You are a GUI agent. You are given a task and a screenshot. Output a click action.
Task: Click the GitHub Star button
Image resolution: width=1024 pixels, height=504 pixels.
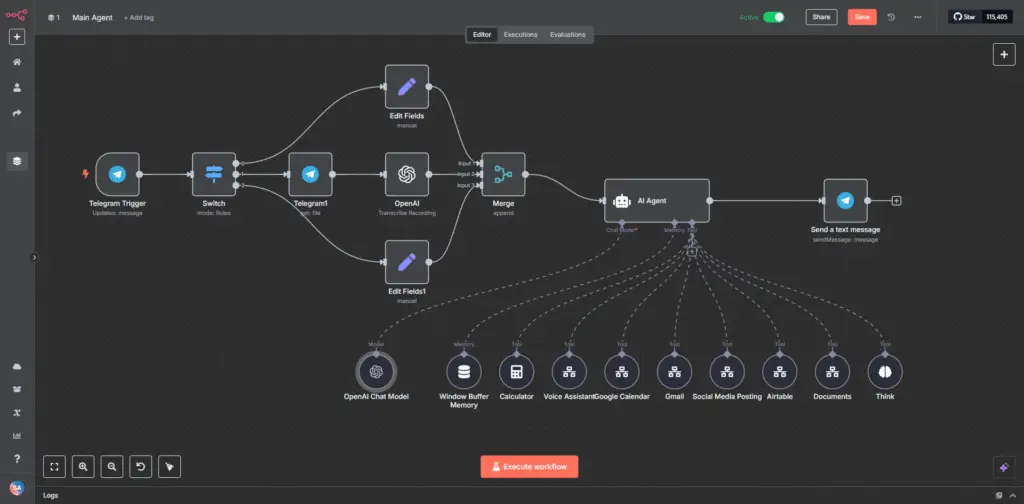(965, 17)
